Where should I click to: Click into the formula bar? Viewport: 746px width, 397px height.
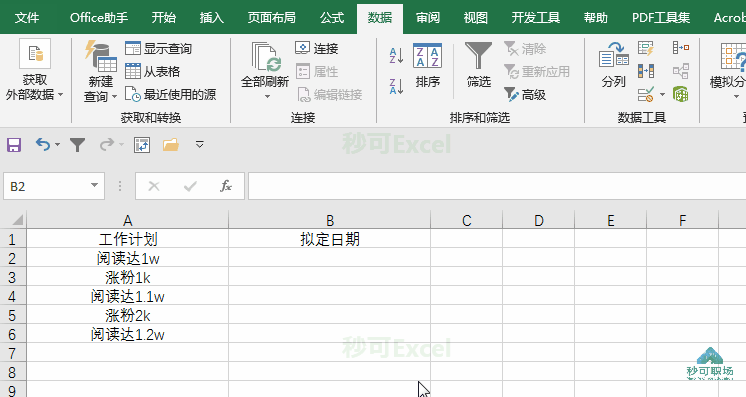[x=497, y=186]
